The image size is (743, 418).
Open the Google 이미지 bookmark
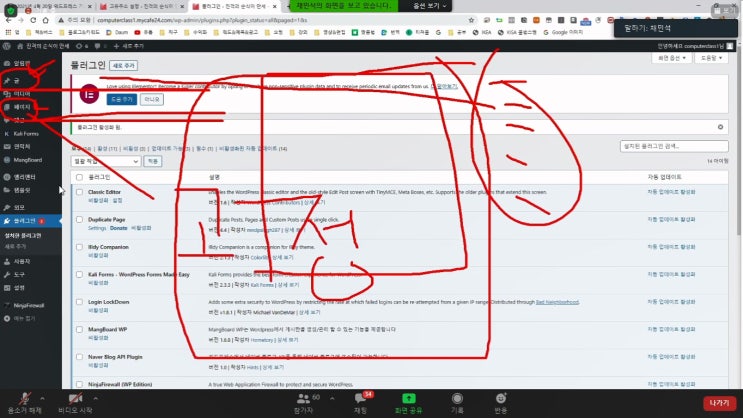click(563, 32)
